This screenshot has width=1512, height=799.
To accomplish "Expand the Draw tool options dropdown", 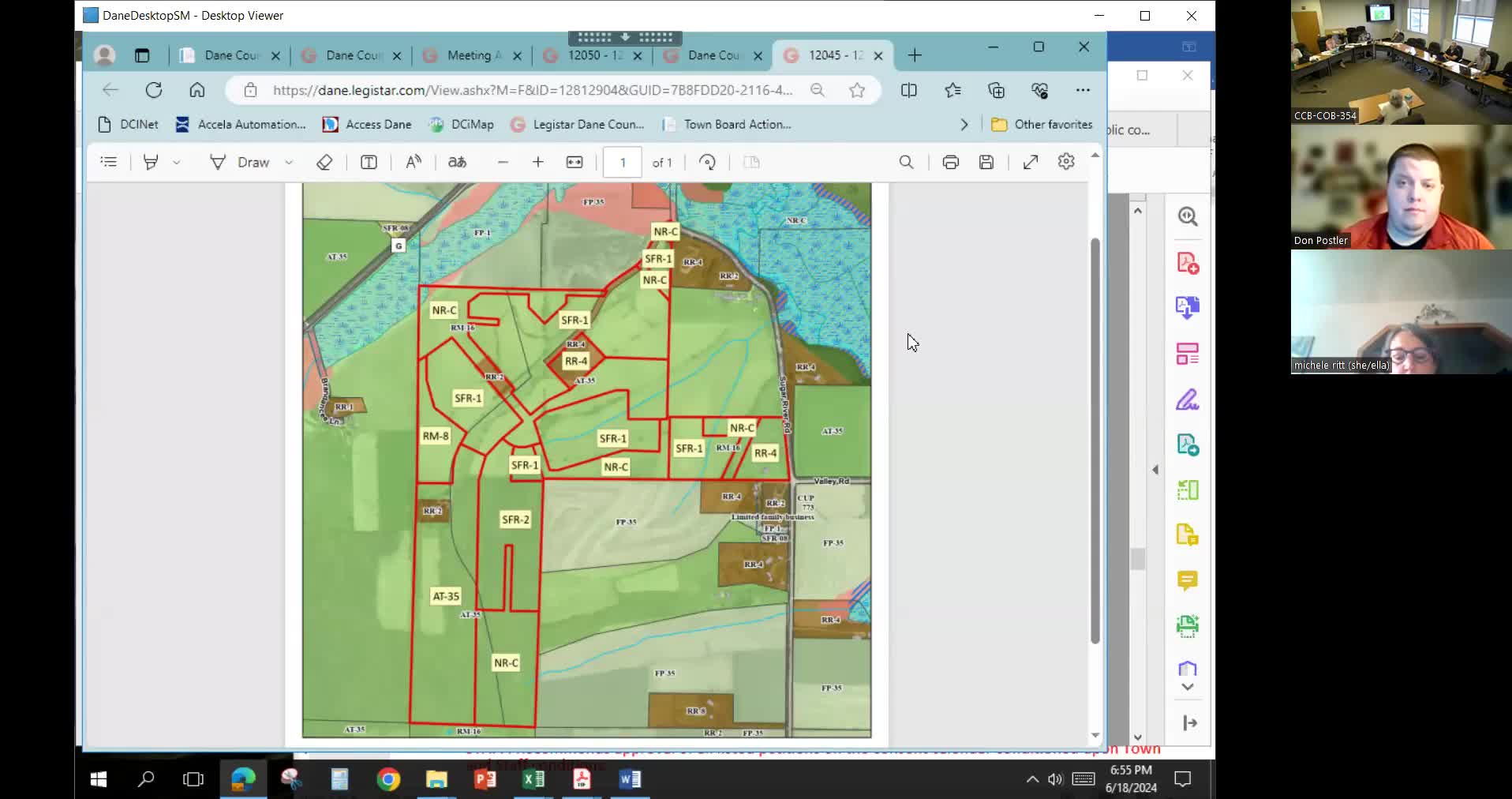I will point(289,162).
